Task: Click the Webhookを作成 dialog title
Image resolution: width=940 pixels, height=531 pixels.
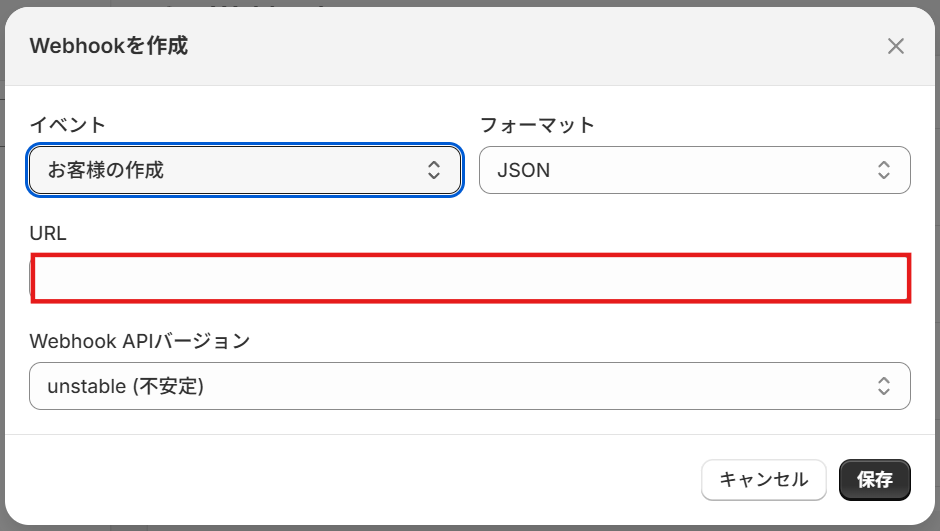Action: (109, 46)
